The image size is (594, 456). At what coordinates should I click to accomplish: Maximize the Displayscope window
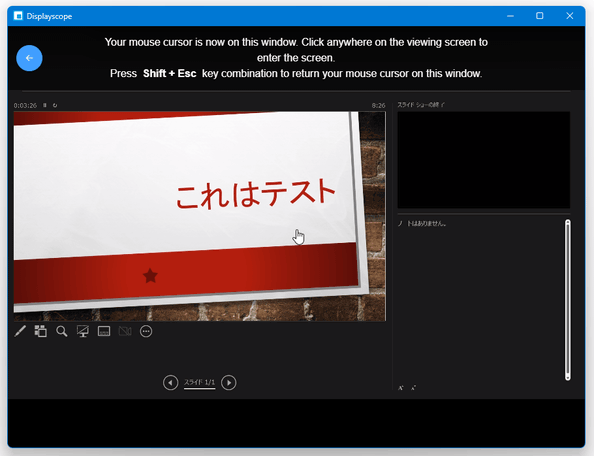tap(540, 16)
